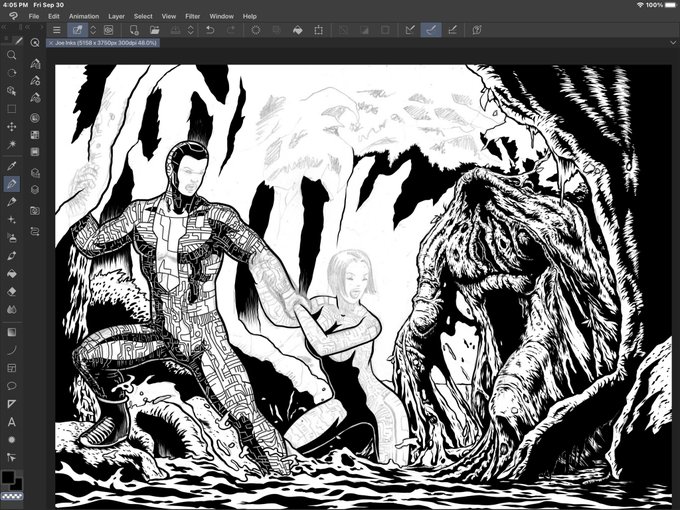Close the Joe Inks canvas tab
The image size is (680, 510).
(51, 43)
